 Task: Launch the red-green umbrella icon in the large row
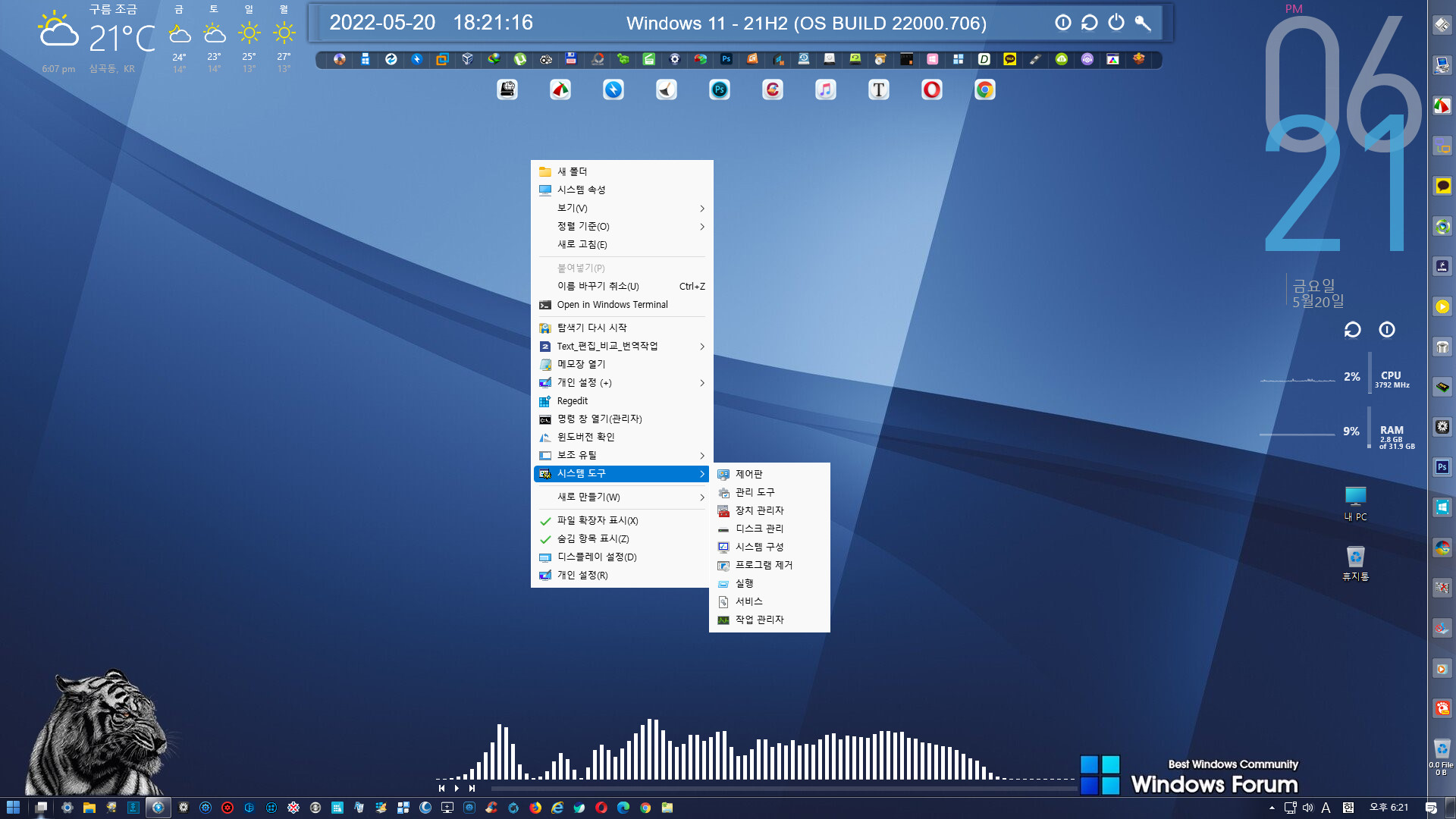pyautogui.click(x=560, y=90)
